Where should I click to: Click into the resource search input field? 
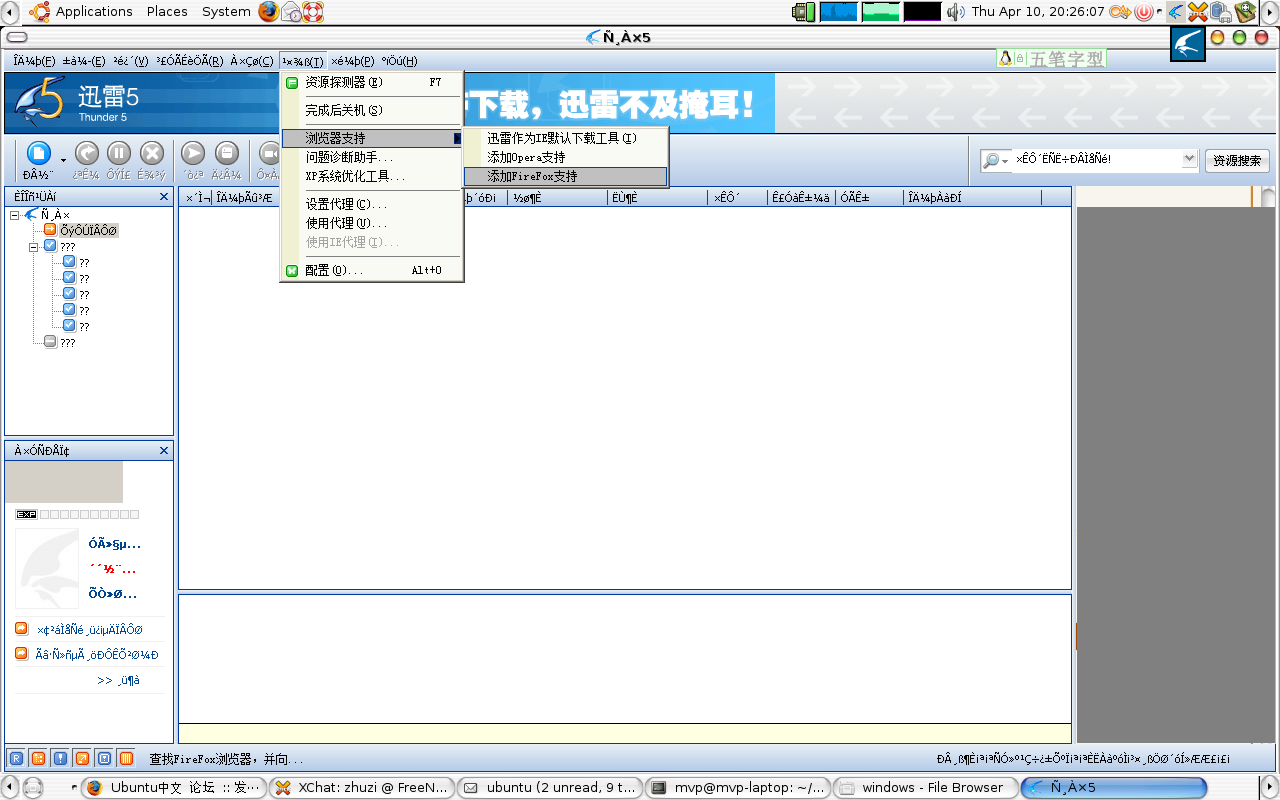click(x=1097, y=159)
